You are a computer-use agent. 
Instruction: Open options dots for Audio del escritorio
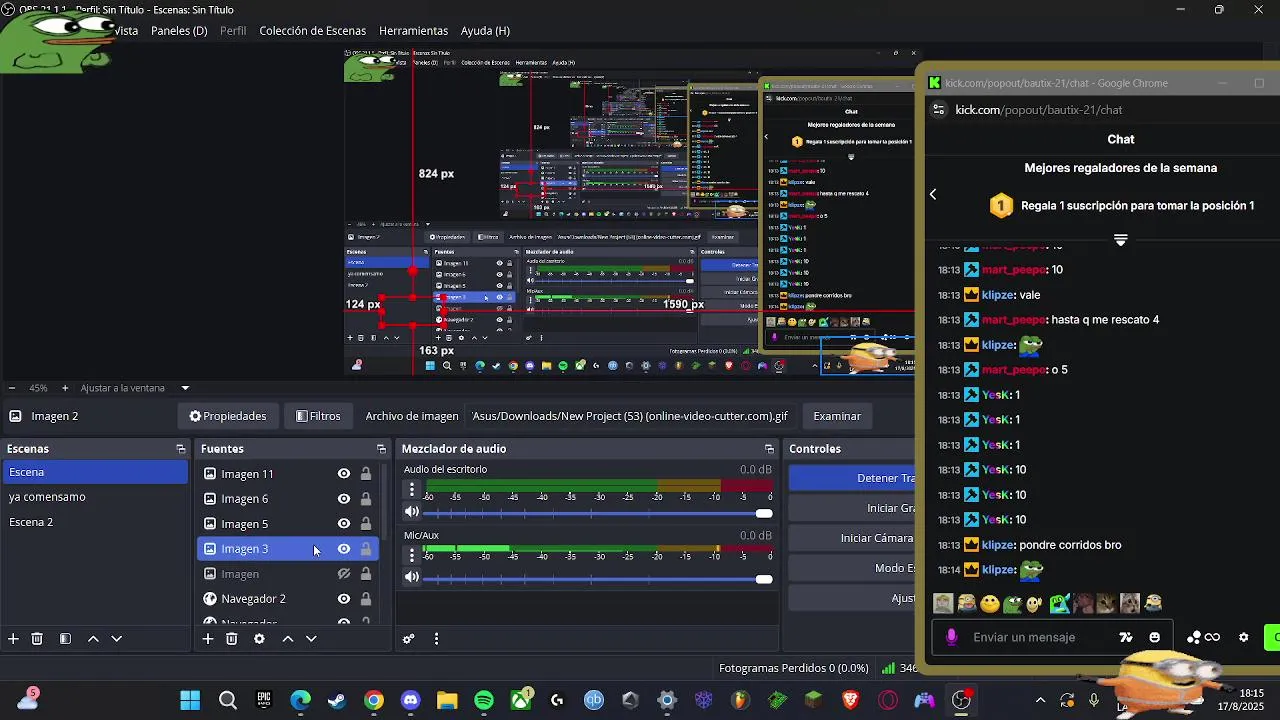(x=411, y=489)
